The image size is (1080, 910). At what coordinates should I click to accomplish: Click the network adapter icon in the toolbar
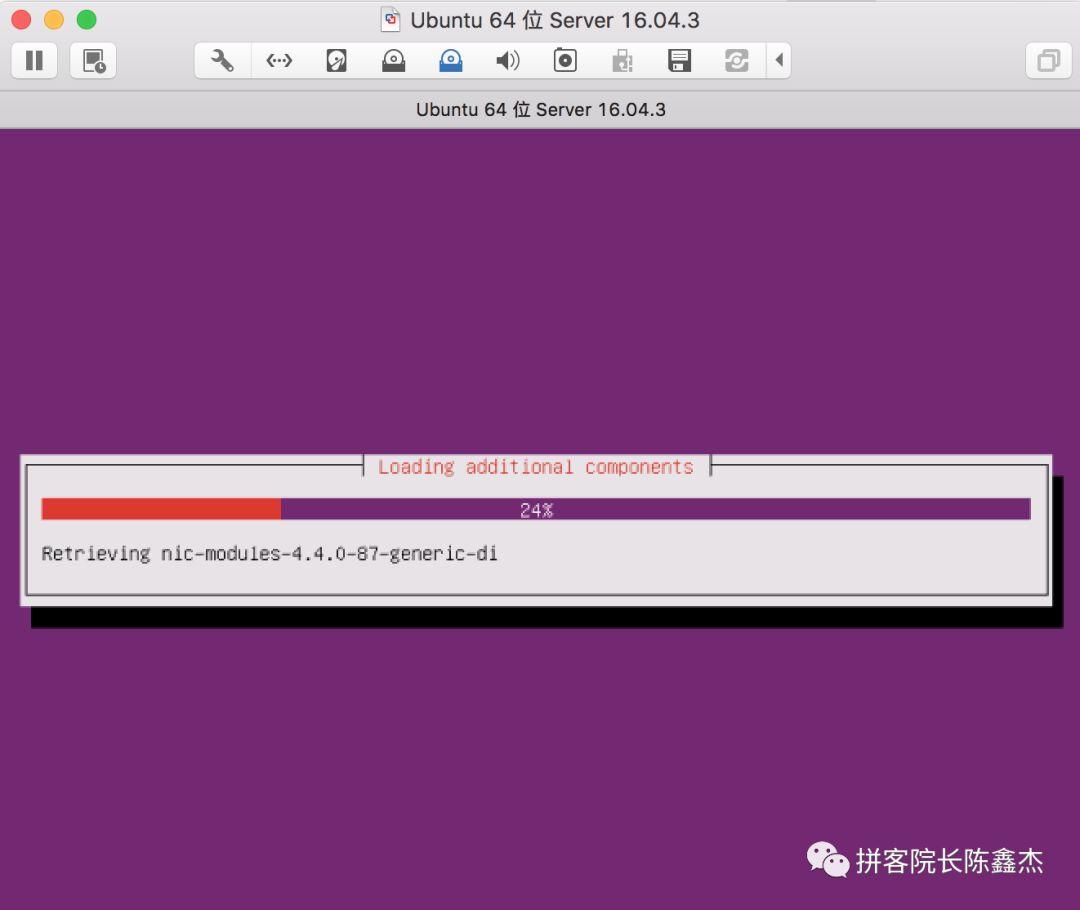point(278,60)
